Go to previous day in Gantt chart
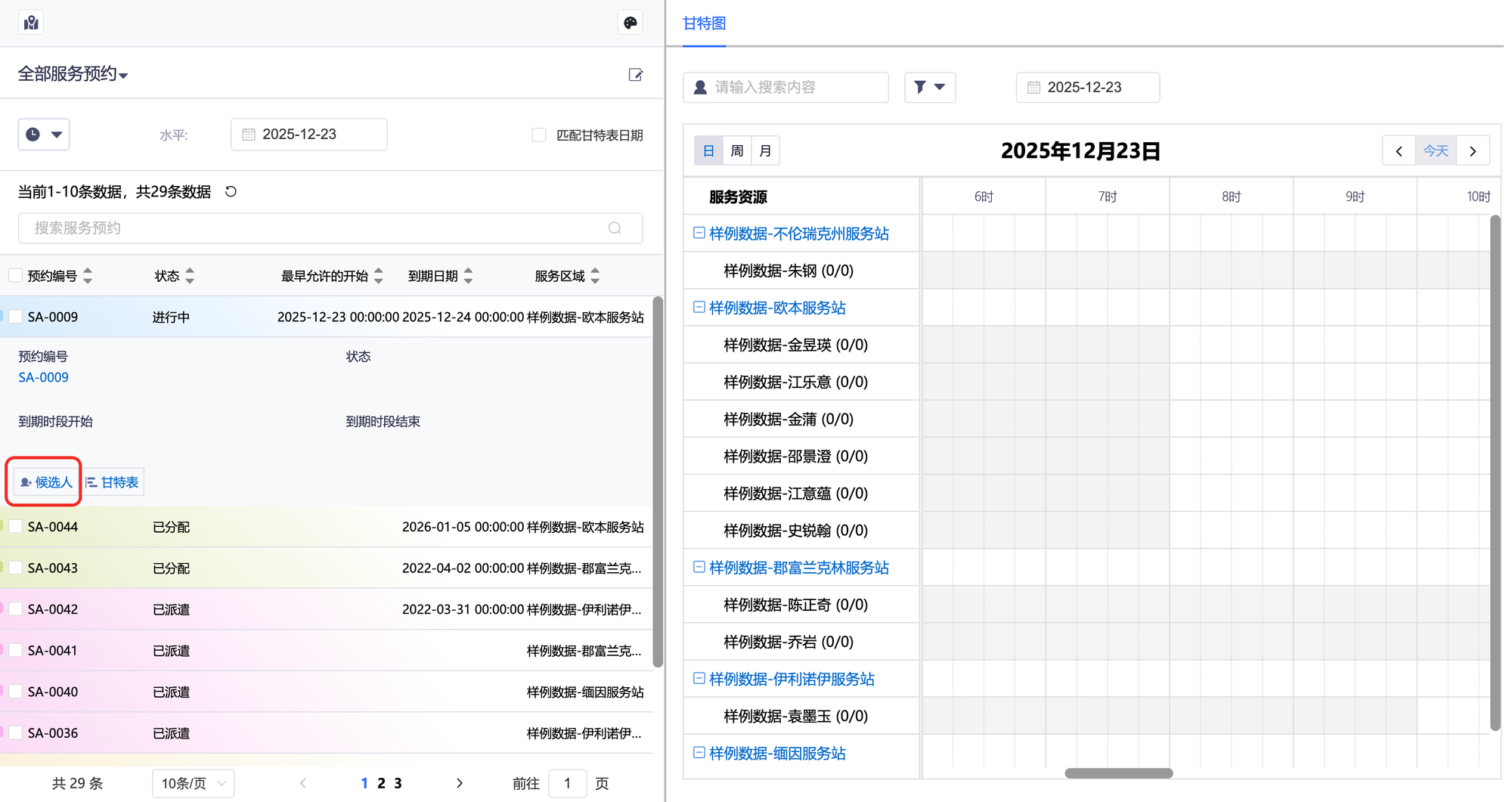 1399,150
